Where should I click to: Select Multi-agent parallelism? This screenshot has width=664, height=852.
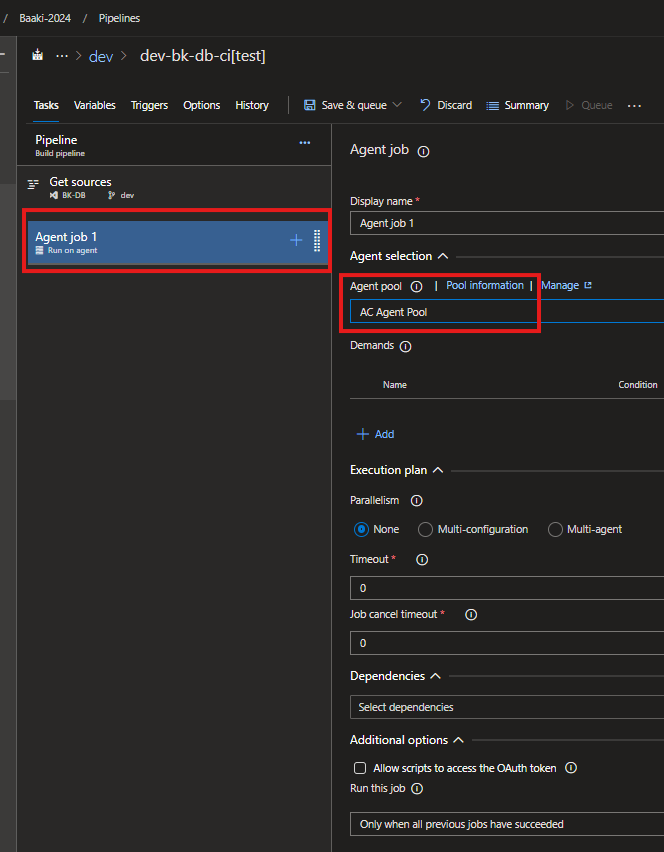[555, 529]
